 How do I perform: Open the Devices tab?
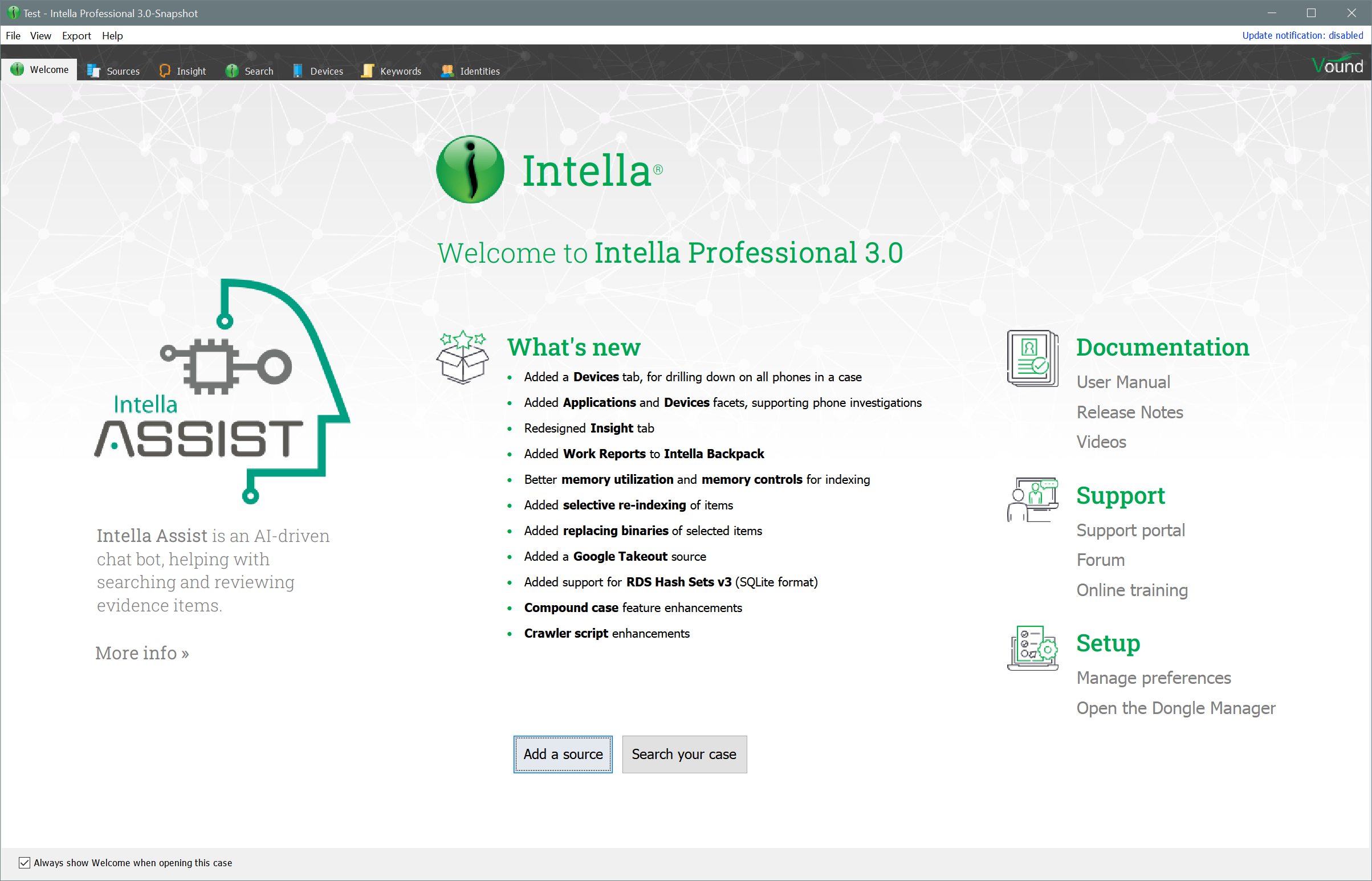(x=317, y=71)
